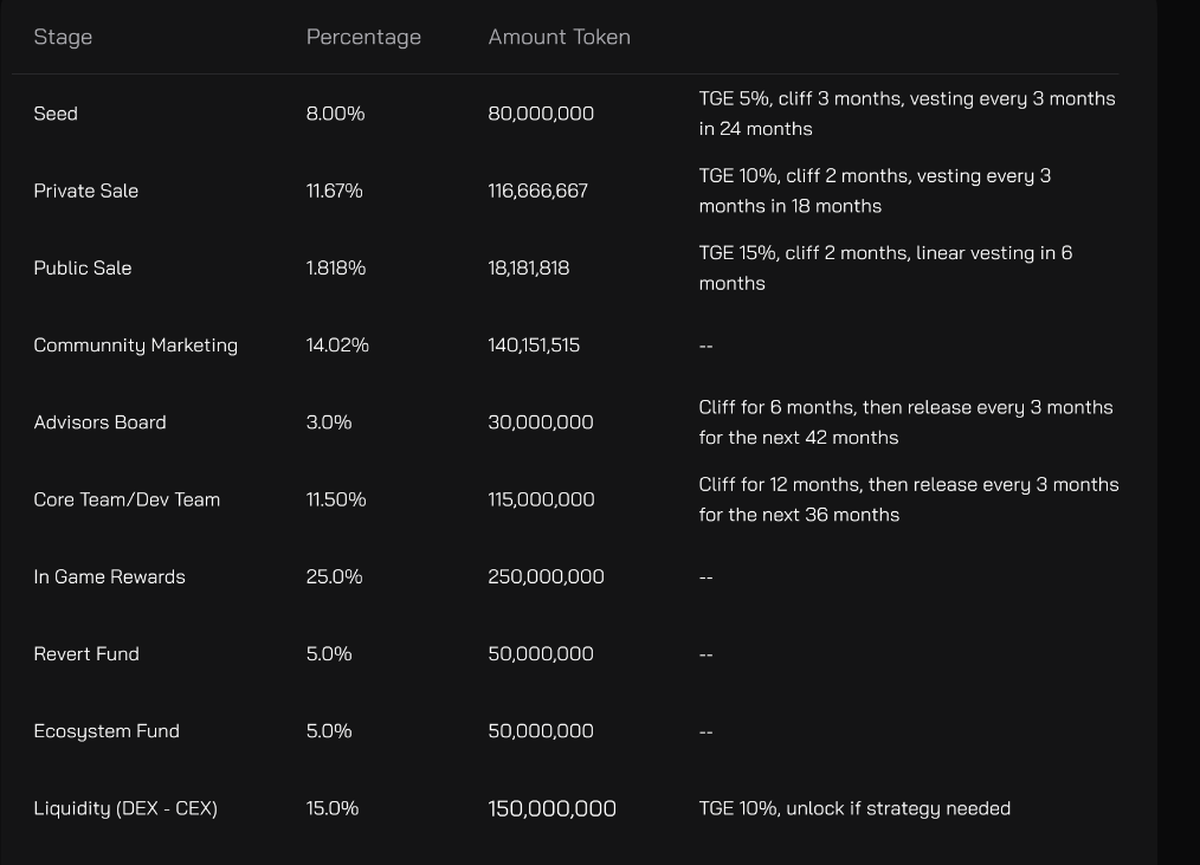This screenshot has width=1200, height=865.
Task: Click the Stage column header
Action: tap(63, 37)
